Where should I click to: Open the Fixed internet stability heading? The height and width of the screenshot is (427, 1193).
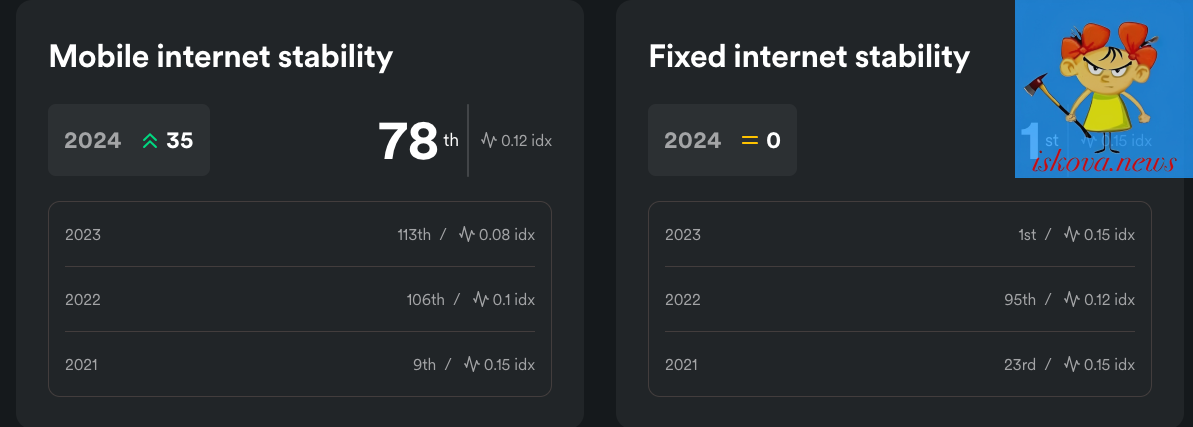809,57
